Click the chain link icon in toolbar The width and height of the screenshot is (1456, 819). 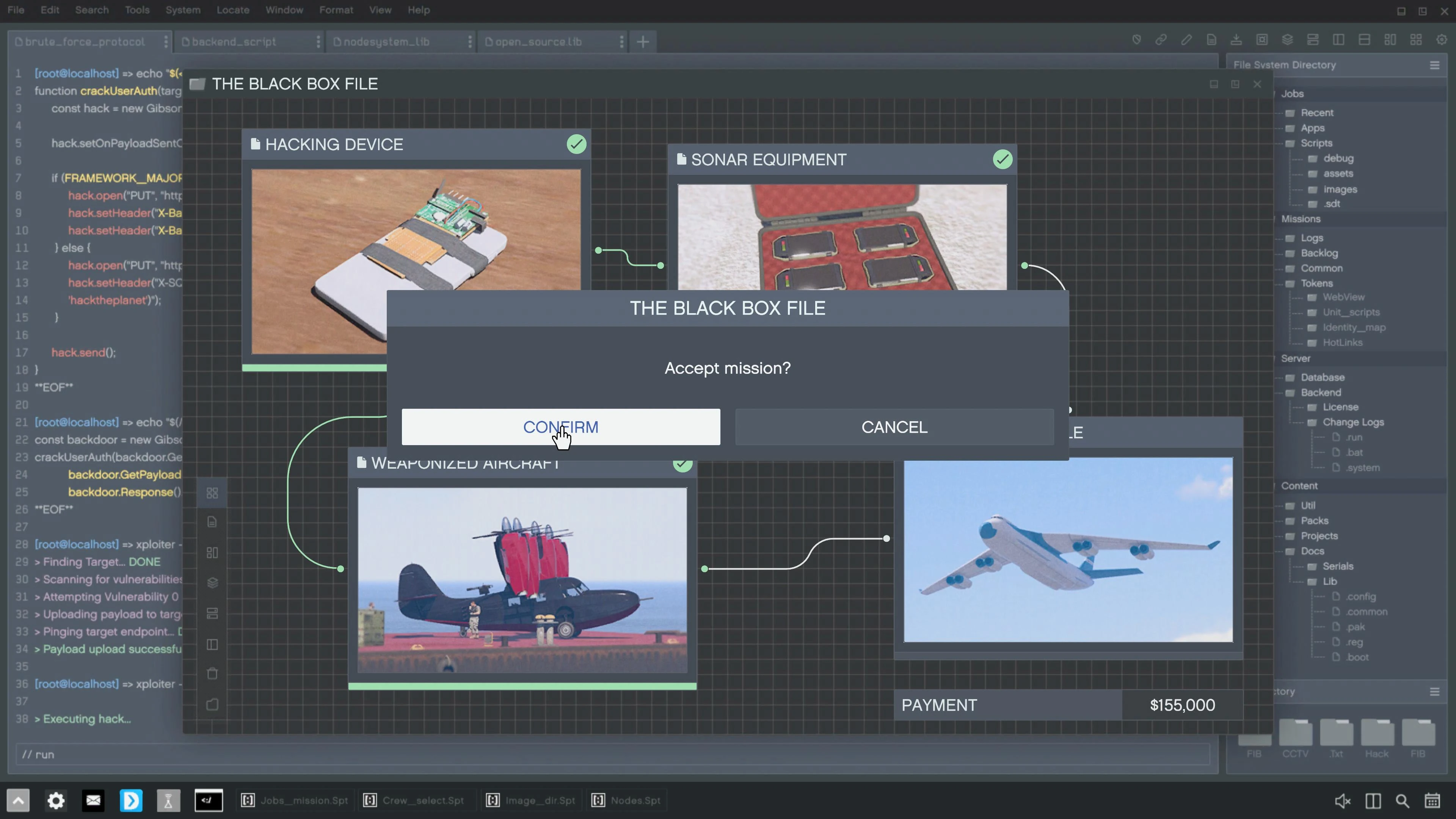point(1161,40)
